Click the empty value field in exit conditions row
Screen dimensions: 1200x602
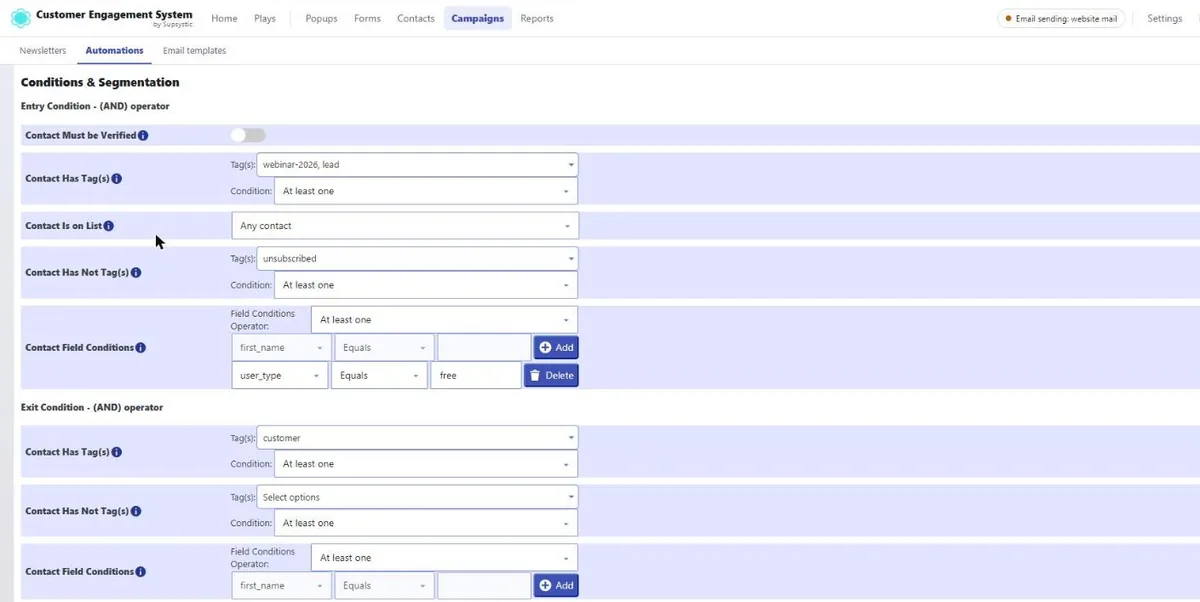coord(484,586)
